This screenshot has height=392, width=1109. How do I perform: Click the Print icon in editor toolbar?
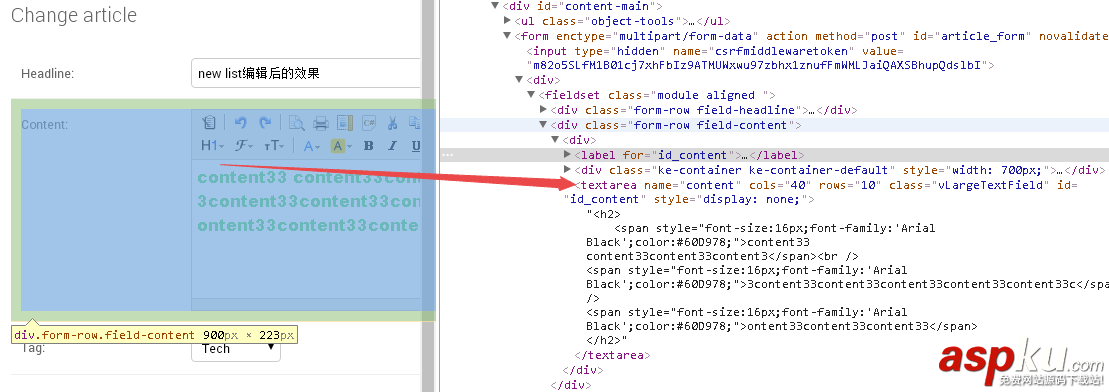click(320, 123)
